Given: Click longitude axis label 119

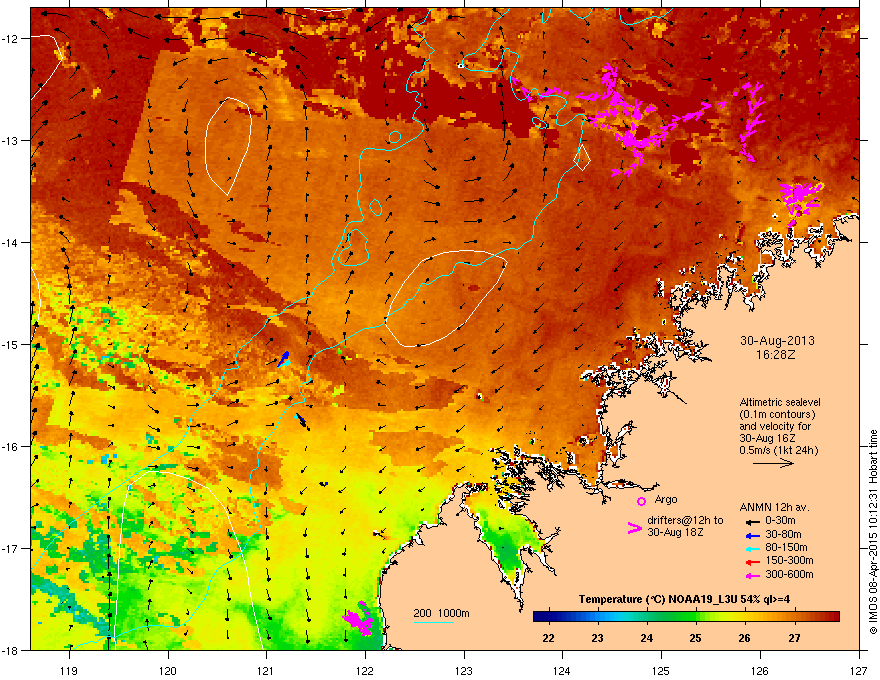Looking at the screenshot, I should click(69, 670).
